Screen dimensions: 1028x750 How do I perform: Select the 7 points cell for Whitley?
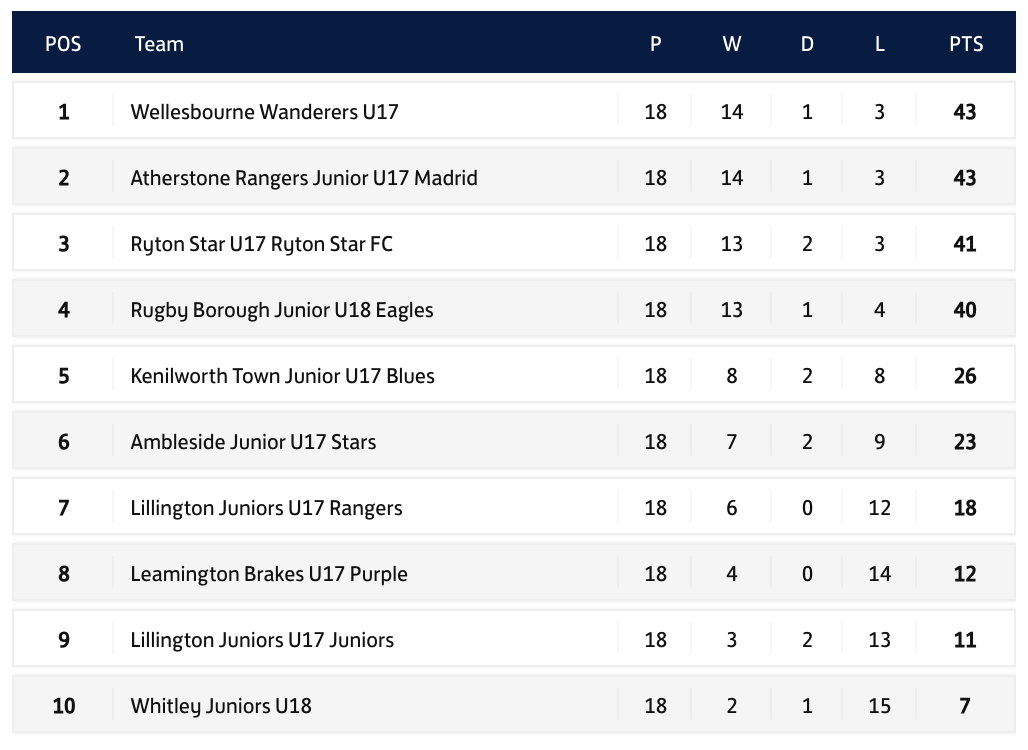(x=965, y=705)
